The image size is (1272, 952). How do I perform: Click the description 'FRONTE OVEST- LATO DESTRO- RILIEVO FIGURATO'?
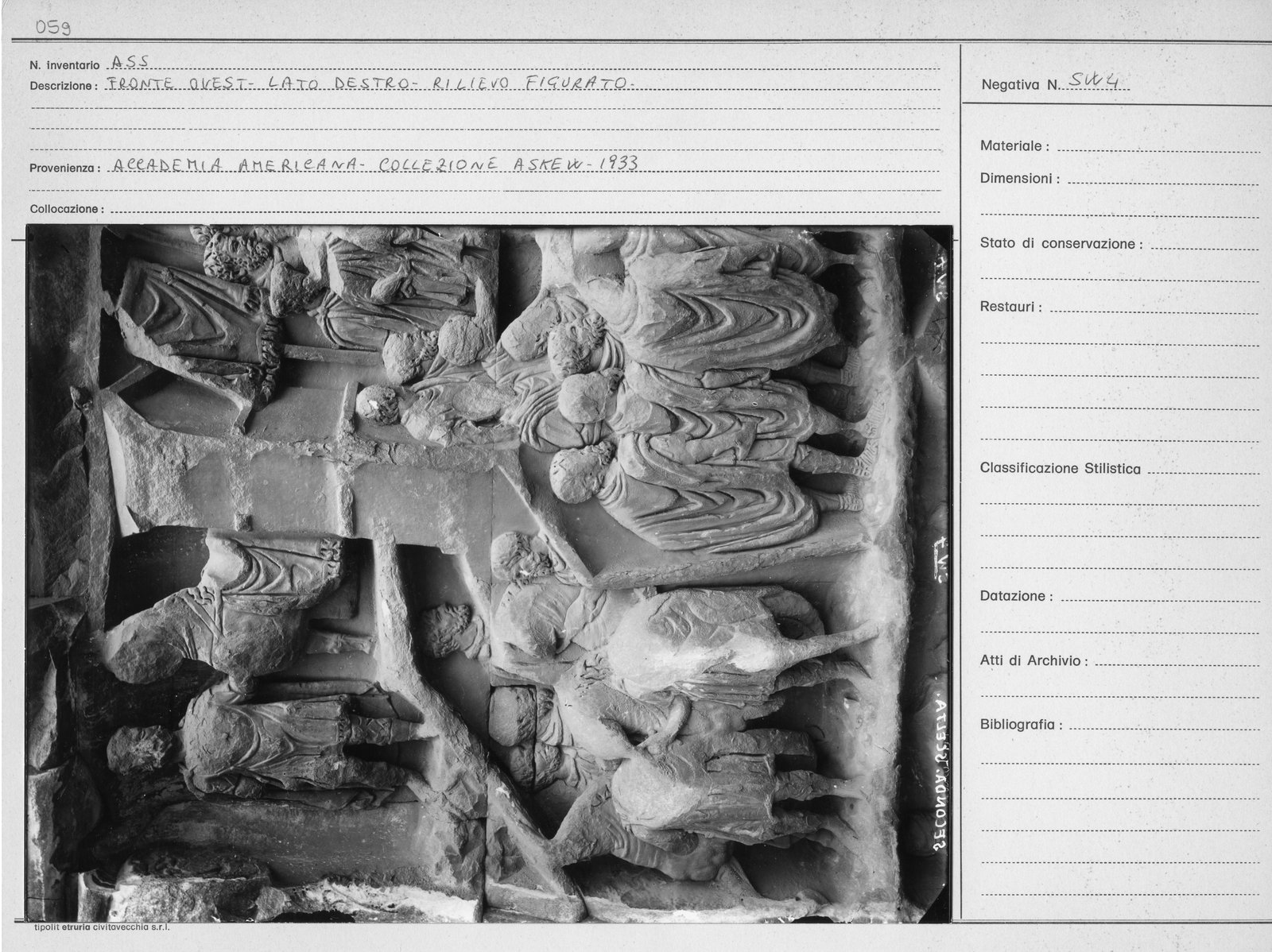click(x=370, y=83)
